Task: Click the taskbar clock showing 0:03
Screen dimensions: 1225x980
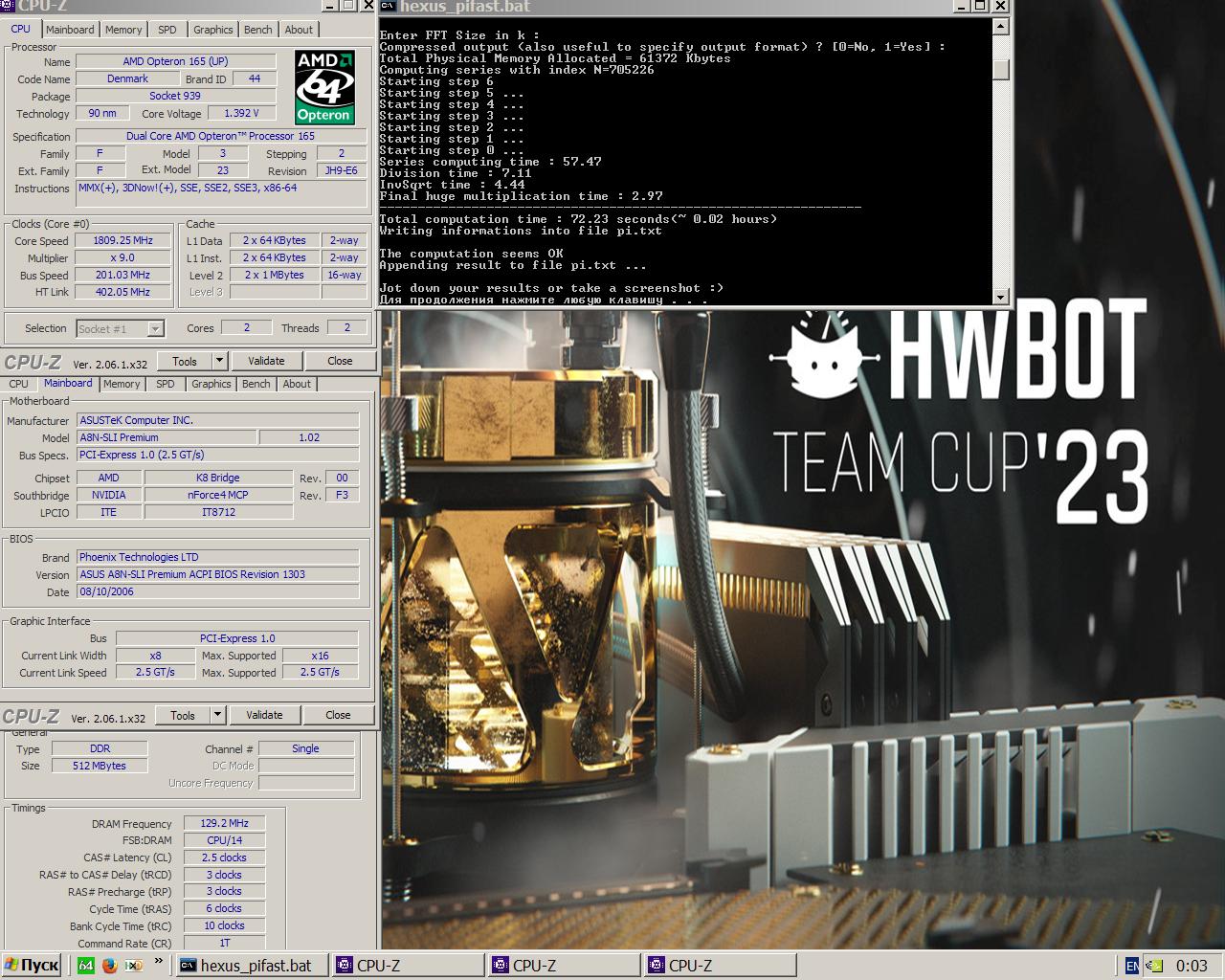Action: point(1192,965)
